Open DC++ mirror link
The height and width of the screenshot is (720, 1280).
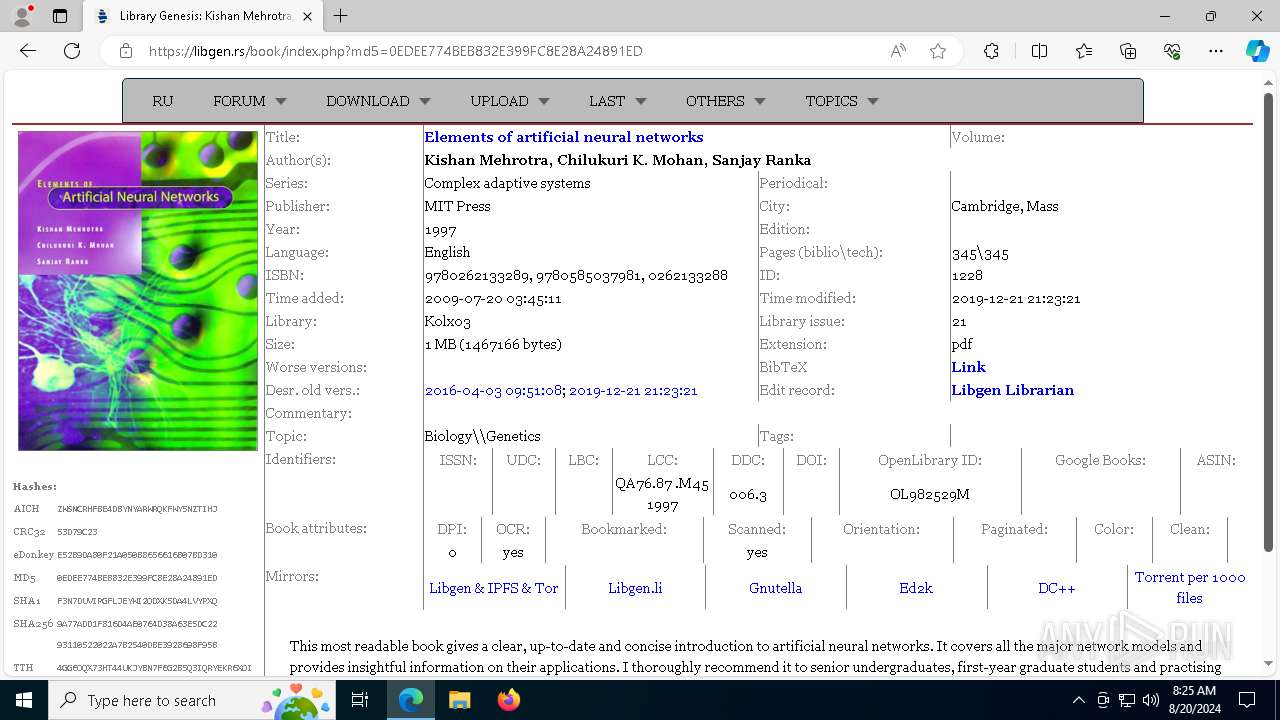click(1057, 588)
